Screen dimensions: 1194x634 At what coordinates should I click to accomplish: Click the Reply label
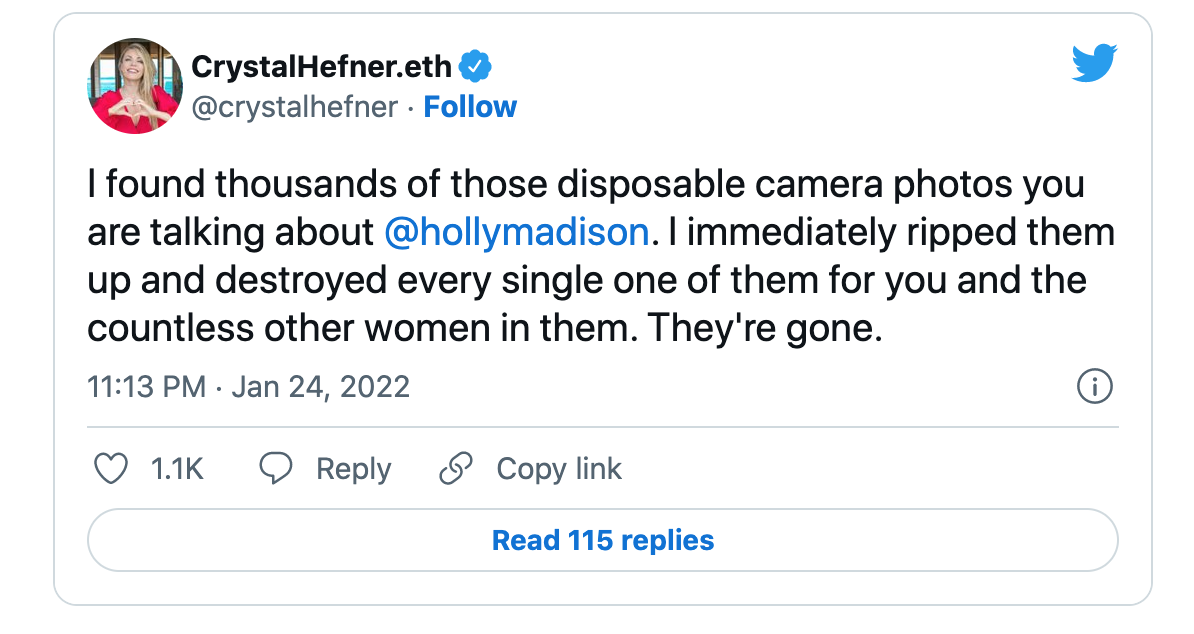353,470
